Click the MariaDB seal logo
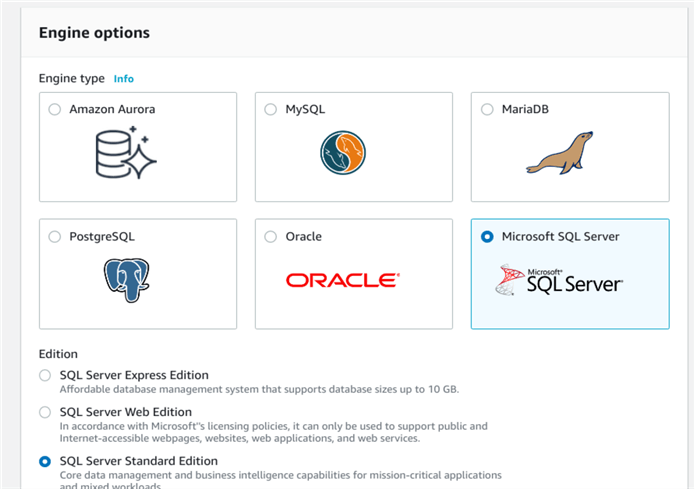This screenshot has width=695, height=489. pyautogui.click(x=559, y=153)
